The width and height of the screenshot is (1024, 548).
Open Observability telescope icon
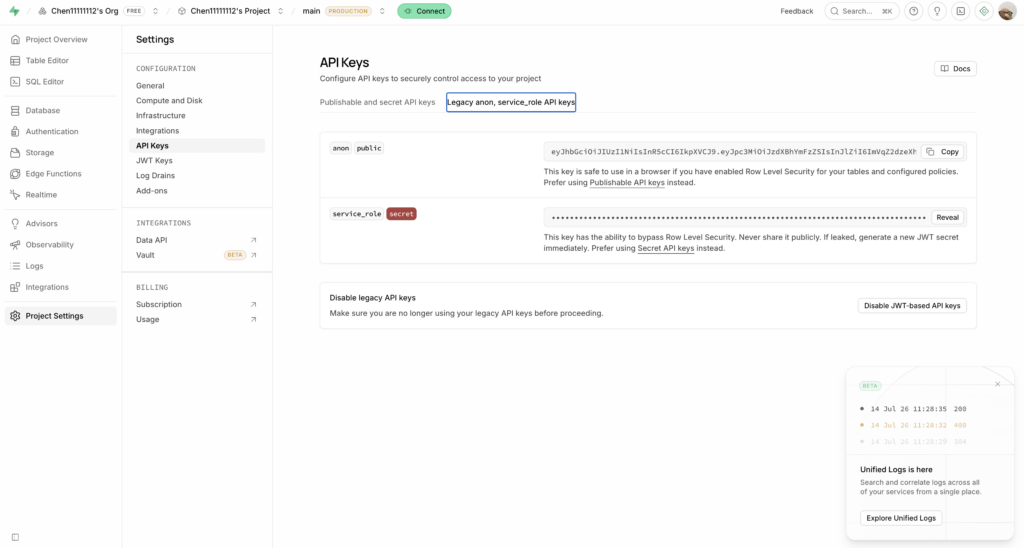(x=15, y=245)
